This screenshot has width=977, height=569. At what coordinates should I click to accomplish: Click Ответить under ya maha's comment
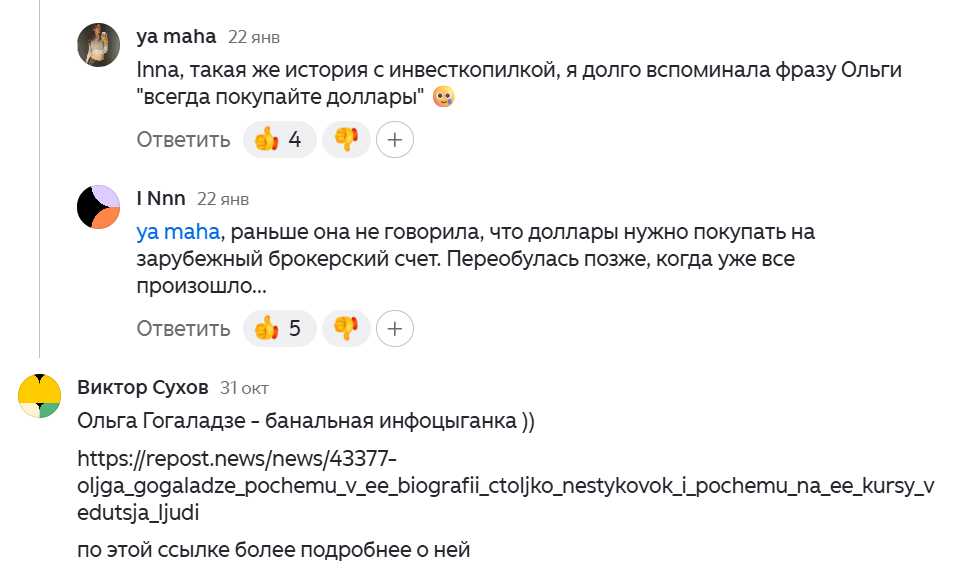[x=184, y=140]
